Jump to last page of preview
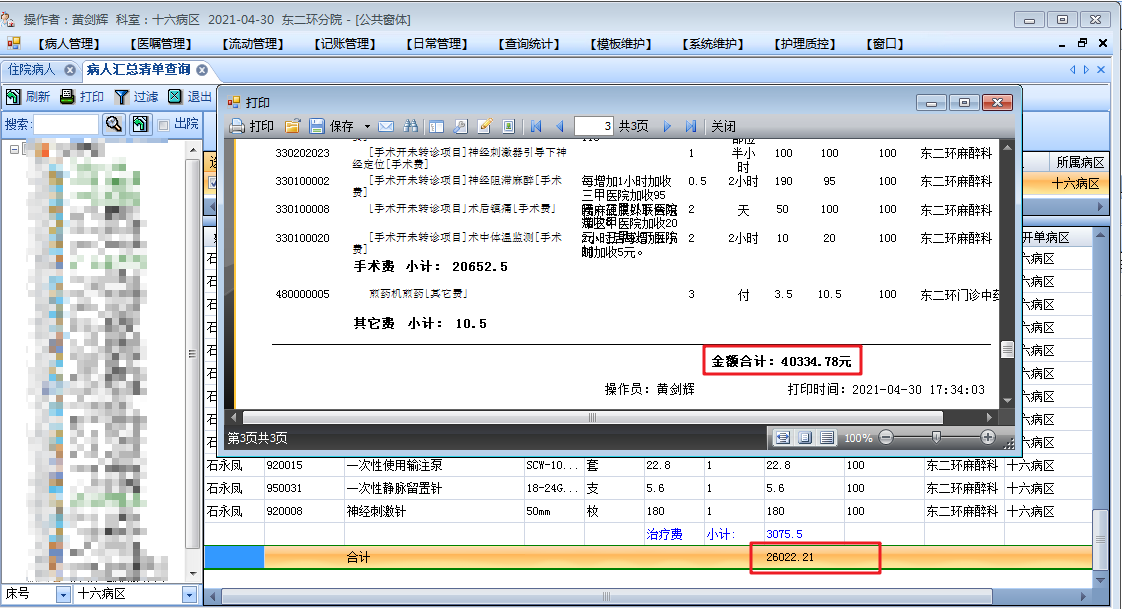 [691, 127]
